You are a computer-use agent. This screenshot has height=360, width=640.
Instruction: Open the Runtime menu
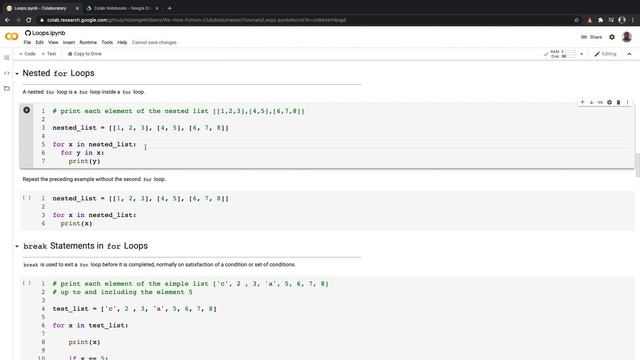[x=88, y=42]
